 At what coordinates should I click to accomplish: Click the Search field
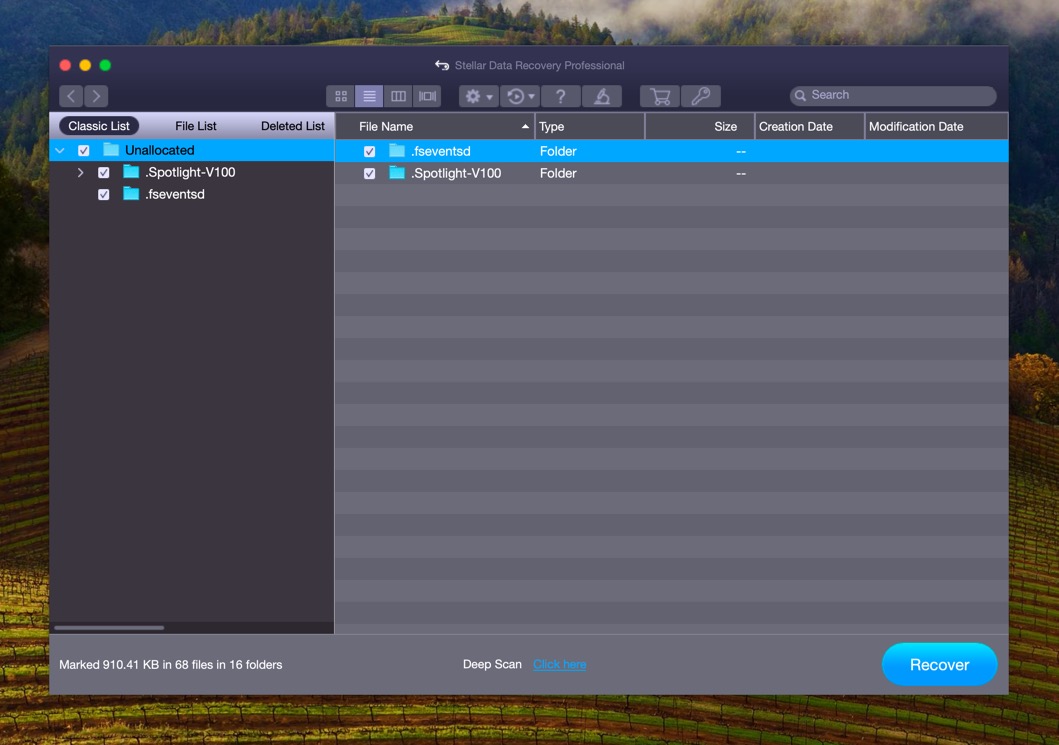coord(893,95)
